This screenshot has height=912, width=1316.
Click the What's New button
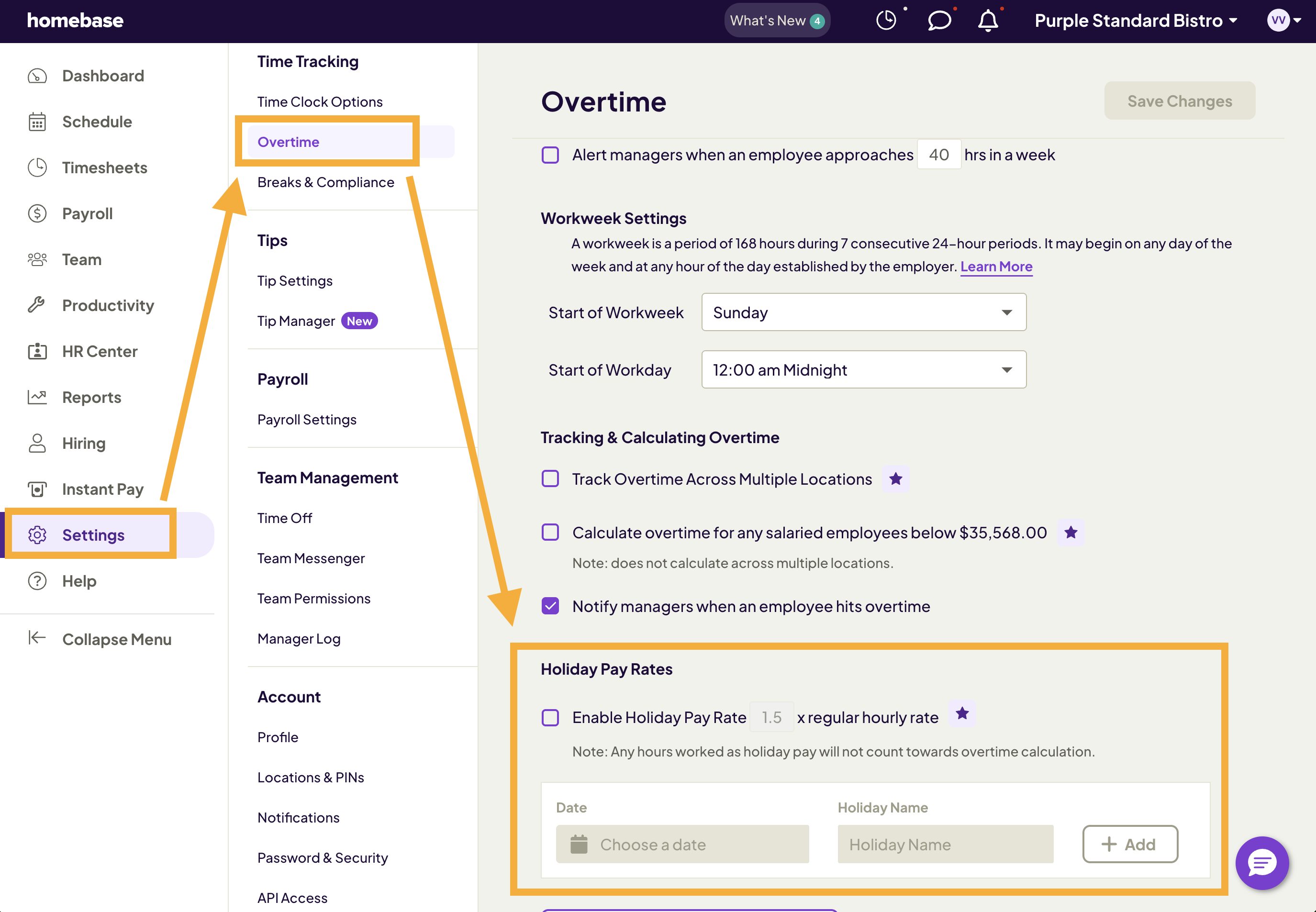tap(777, 21)
